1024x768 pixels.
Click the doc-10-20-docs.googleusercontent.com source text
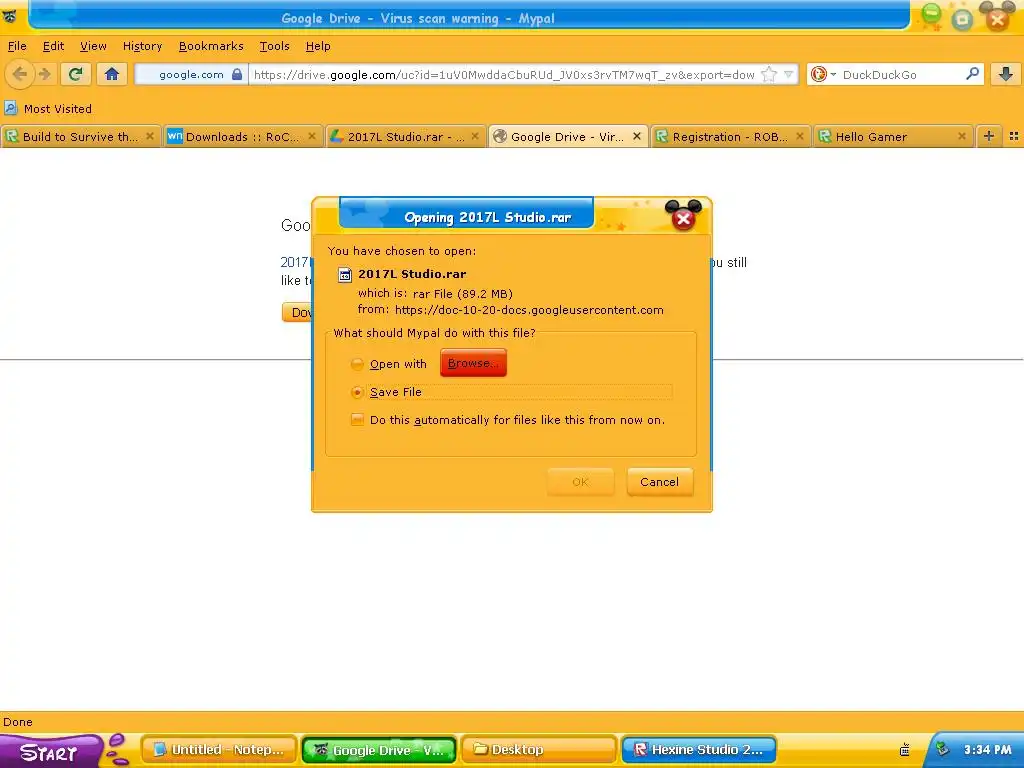pos(529,310)
